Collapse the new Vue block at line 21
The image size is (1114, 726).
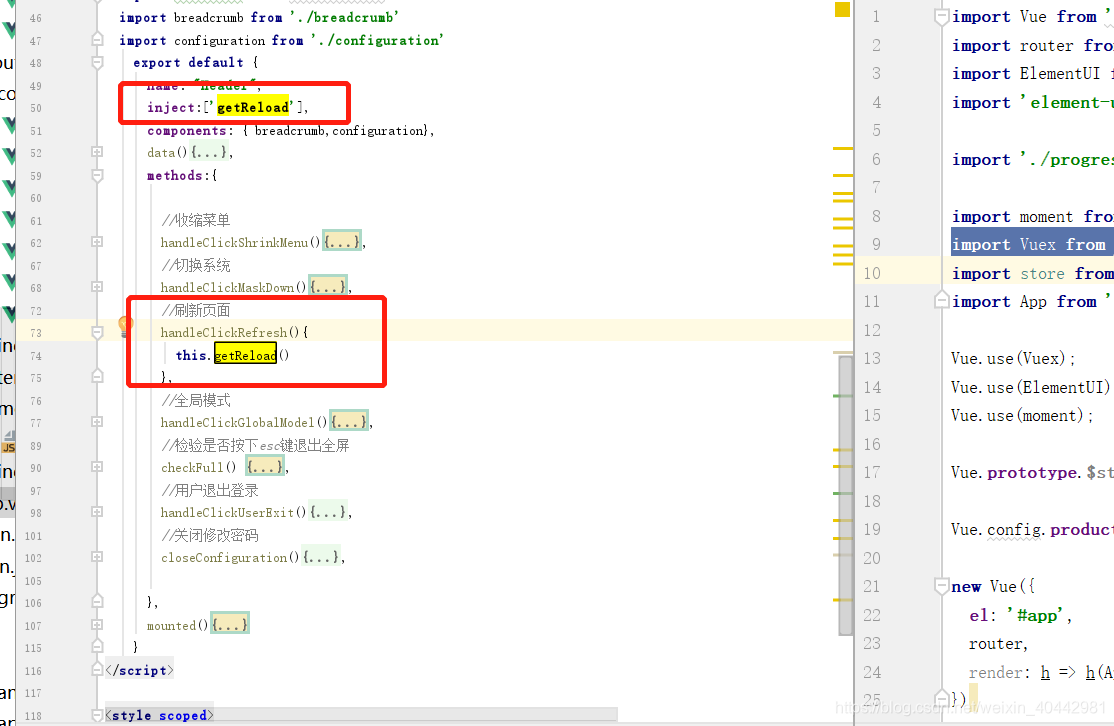(941, 587)
